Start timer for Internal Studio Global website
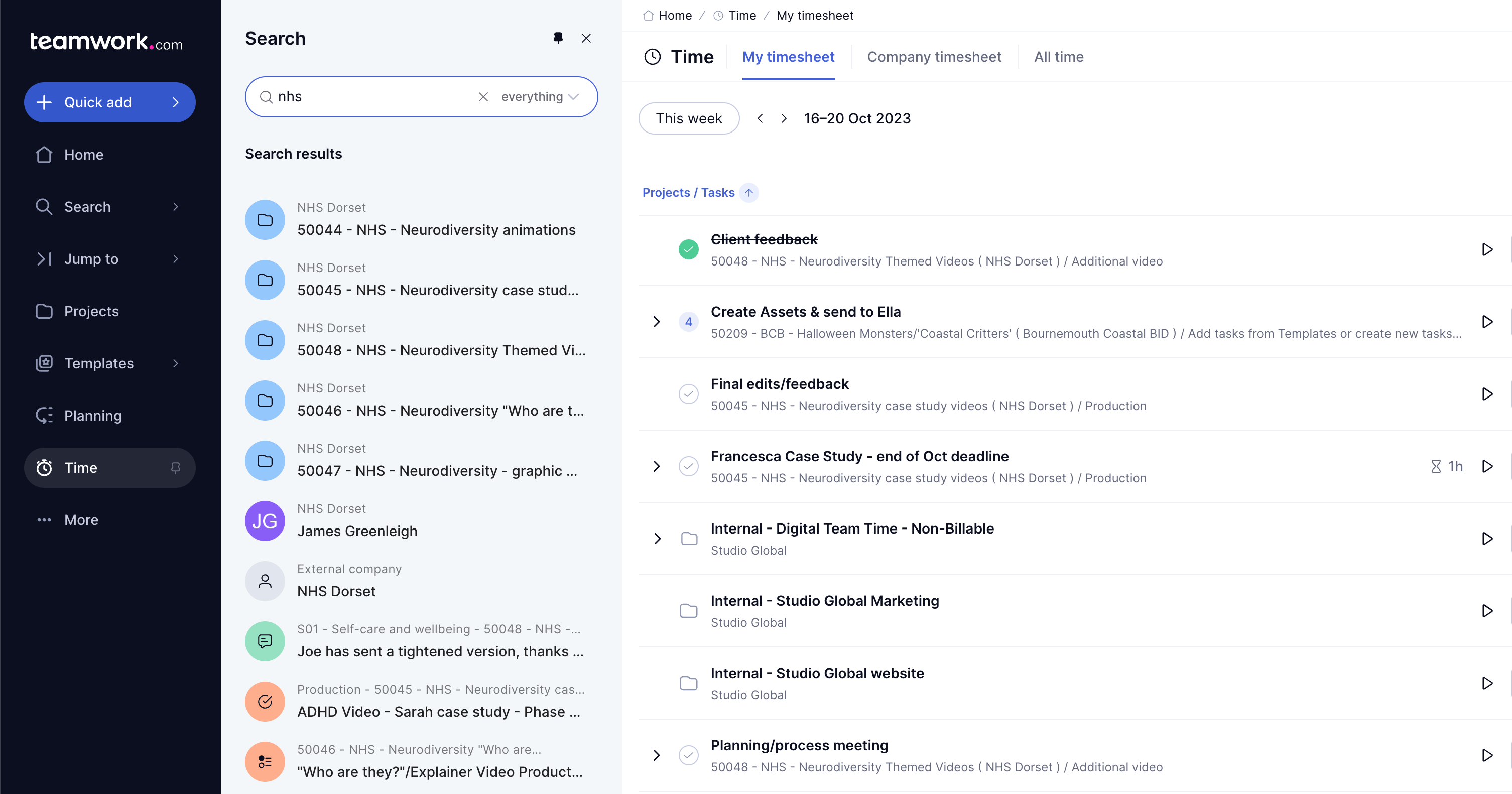Viewport: 1512px width, 794px height. pyautogui.click(x=1487, y=683)
